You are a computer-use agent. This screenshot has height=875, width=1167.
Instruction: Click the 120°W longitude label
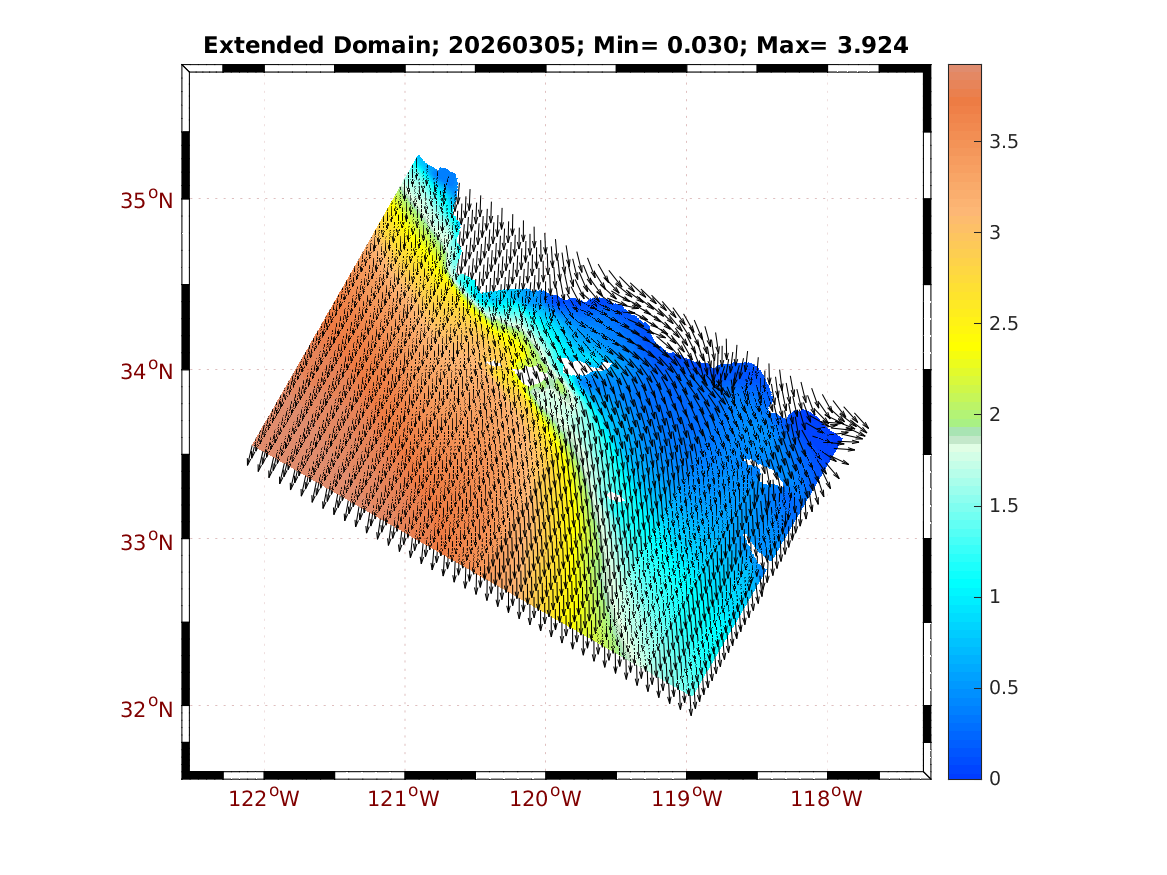546,798
